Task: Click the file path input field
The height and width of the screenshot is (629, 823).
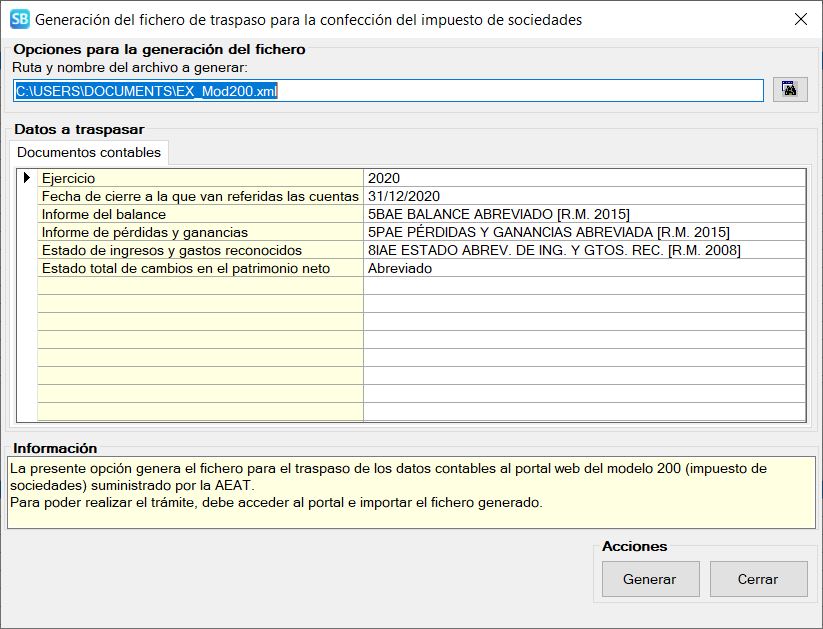Action: [x=388, y=91]
